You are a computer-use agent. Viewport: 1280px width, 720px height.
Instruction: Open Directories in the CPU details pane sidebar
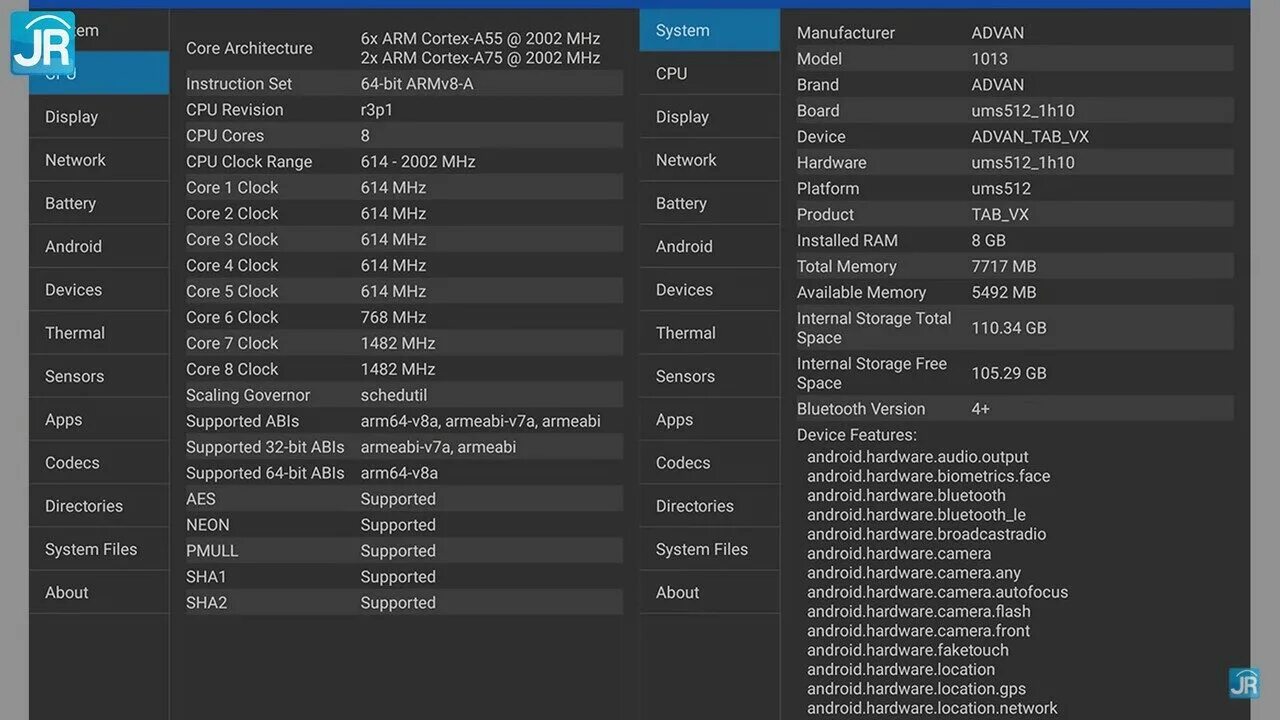point(99,506)
